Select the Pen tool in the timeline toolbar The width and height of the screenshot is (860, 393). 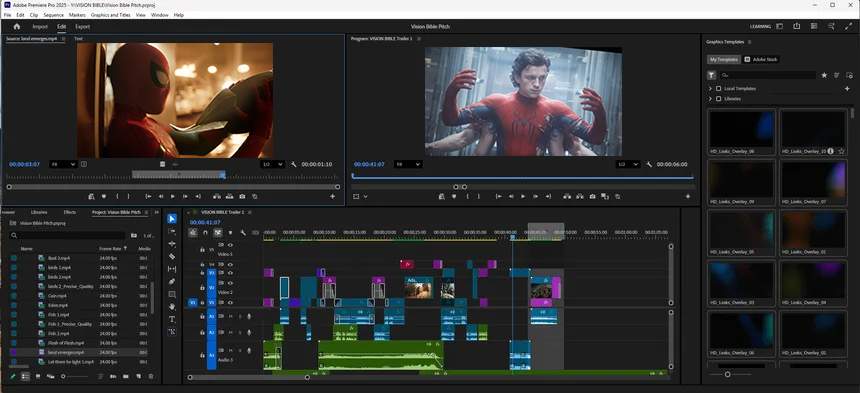point(172,281)
